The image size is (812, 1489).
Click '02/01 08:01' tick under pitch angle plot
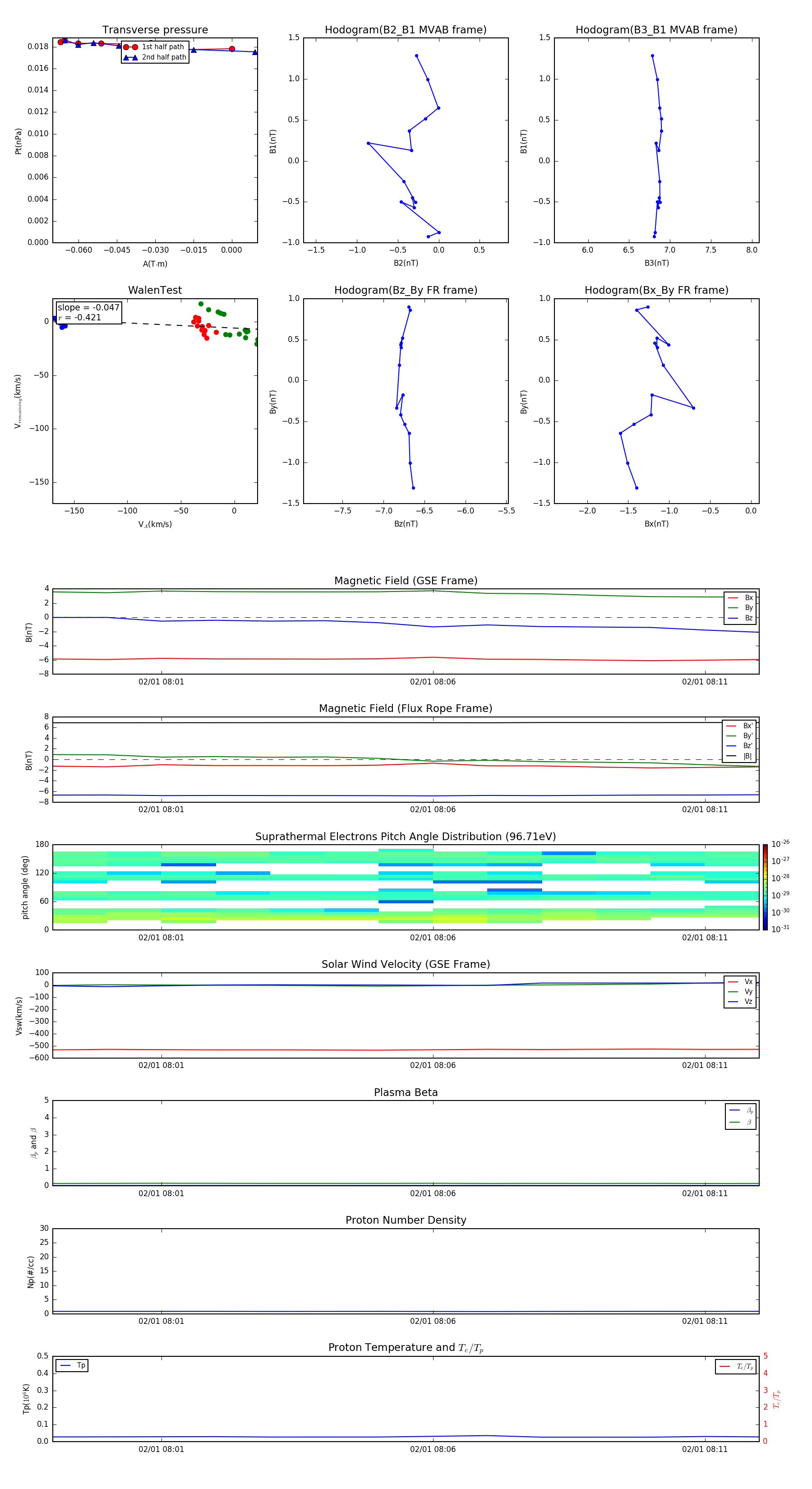tap(161, 938)
